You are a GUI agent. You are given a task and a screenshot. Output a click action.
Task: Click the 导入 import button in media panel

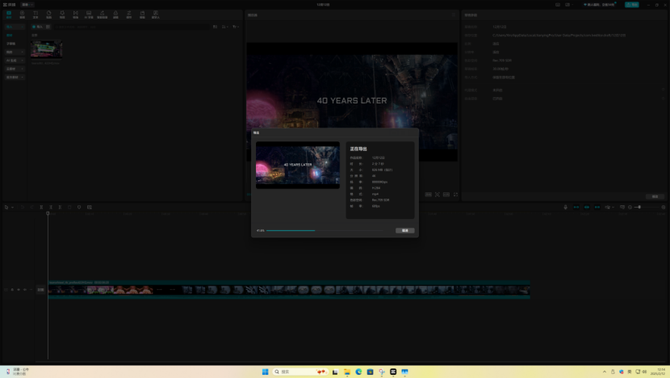click(38, 26)
